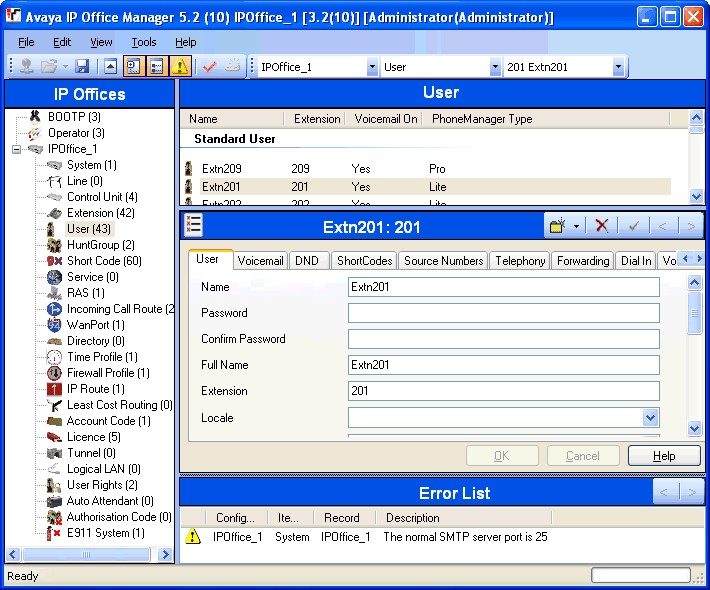The image size is (710, 590).
Task: Click the red checkmark validate configuration icon
Action: tap(209, 67)
